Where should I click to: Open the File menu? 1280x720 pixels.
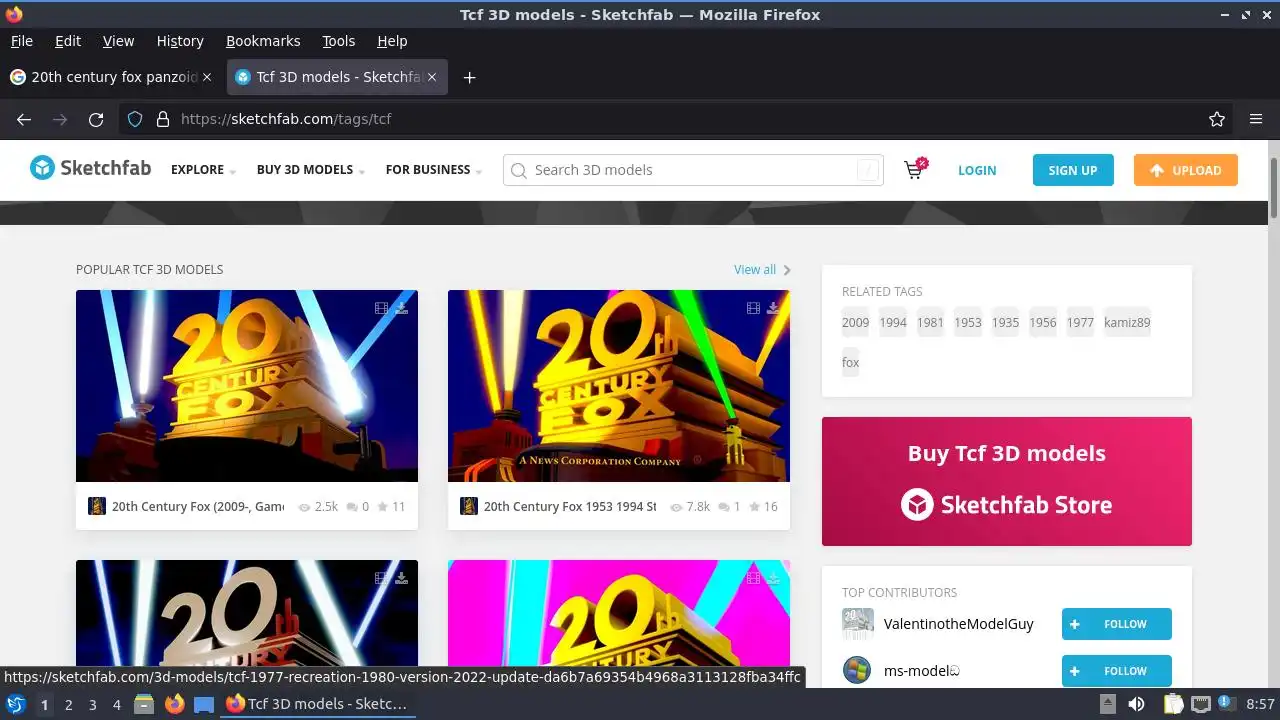(22, 41)
